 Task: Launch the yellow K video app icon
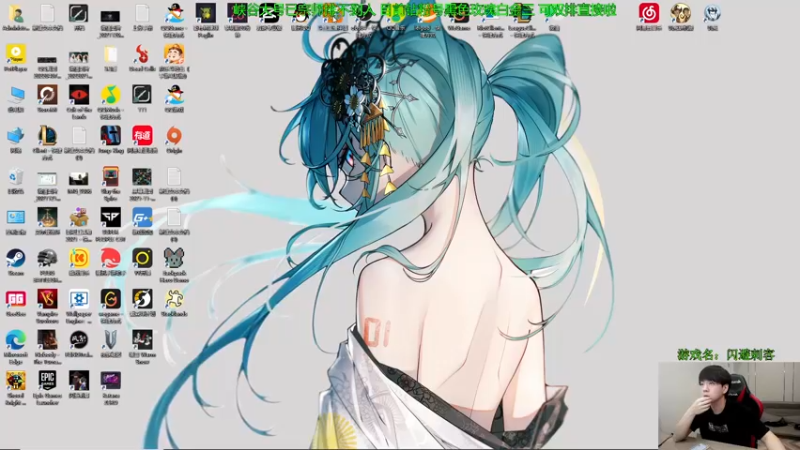(x=79, y=258)
